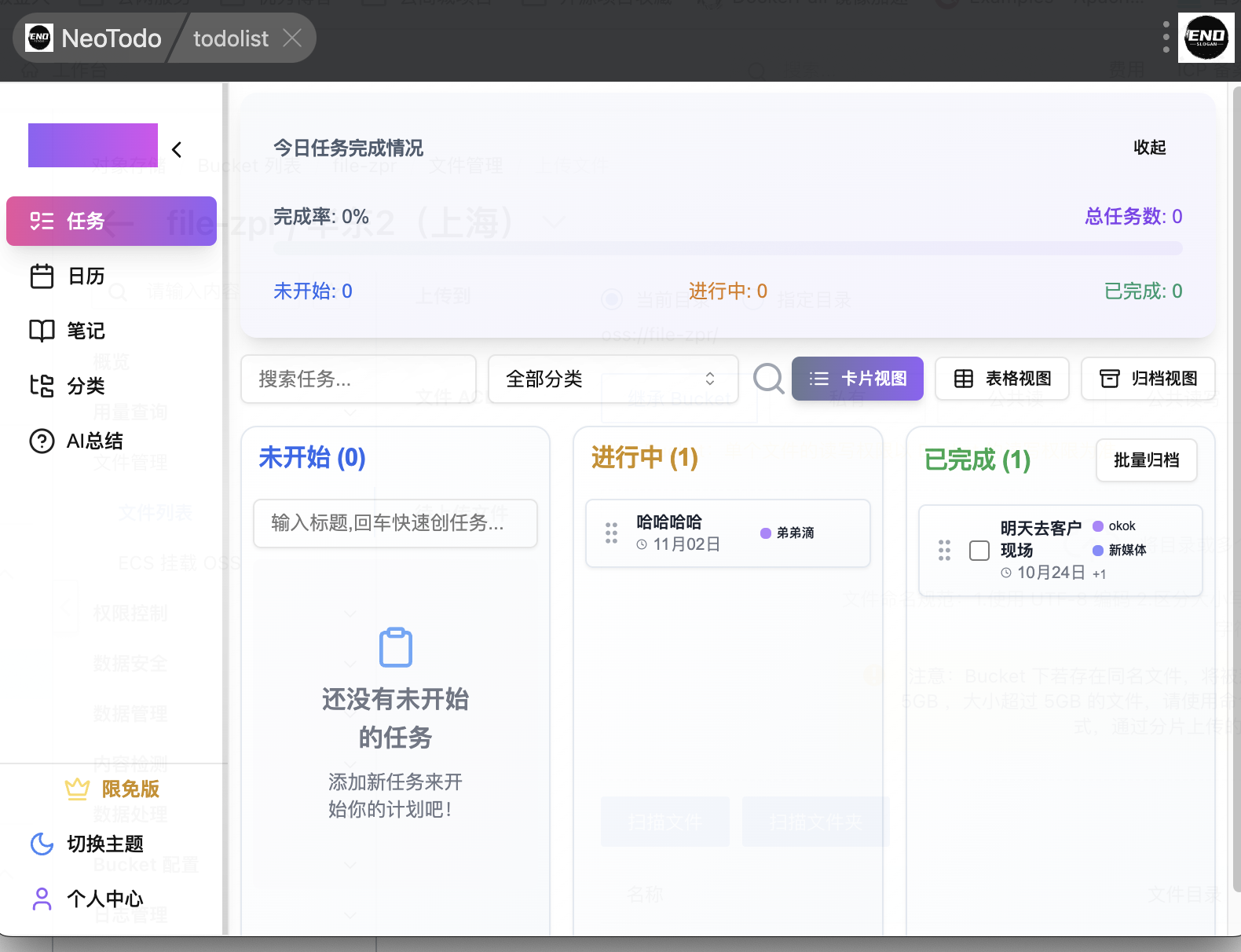Viewport: 1241px width, 952px height.
Task: Click the archive box icon in 归档视图
Action: click(1110, 379)
